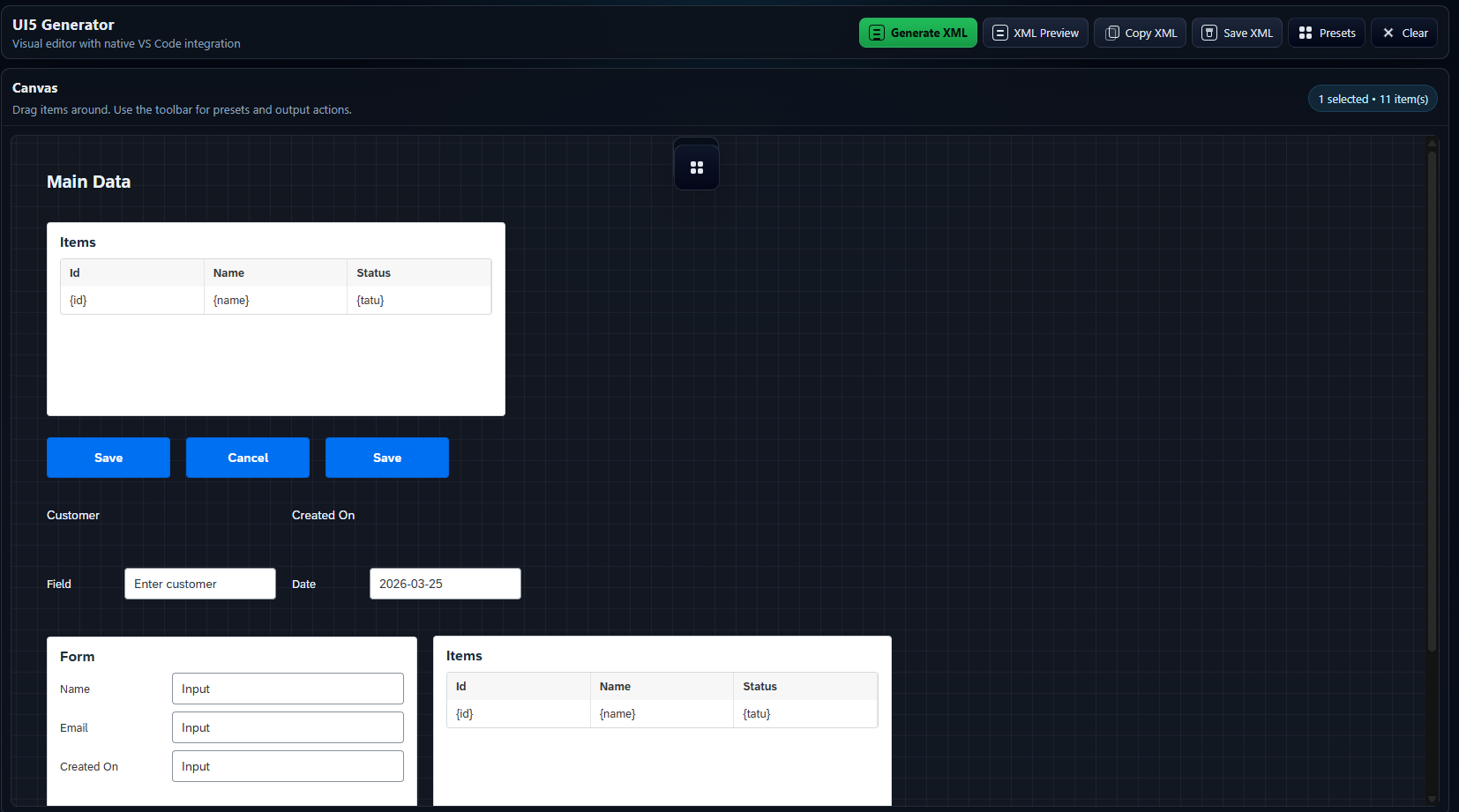The width and height of the screenshot is (1459, 812).
Task: Open Presets using the grid icon
Action: point(1305,33)
